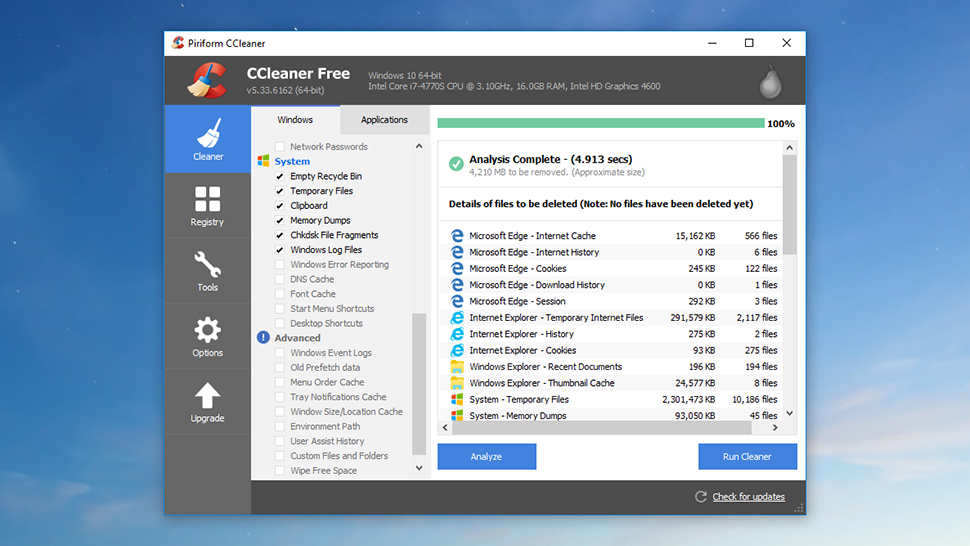Open the Check for updates link
The image size is (970, 546).
click(749, 497)
